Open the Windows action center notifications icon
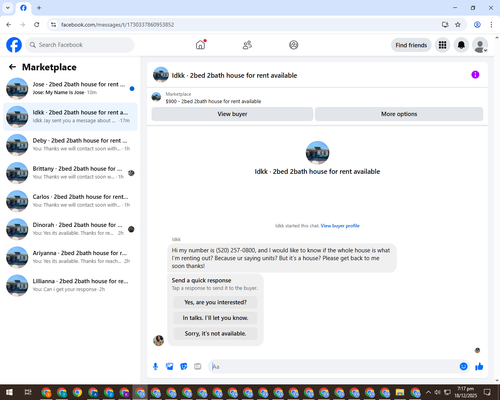The image size is (500, 400). coord(487,392)
